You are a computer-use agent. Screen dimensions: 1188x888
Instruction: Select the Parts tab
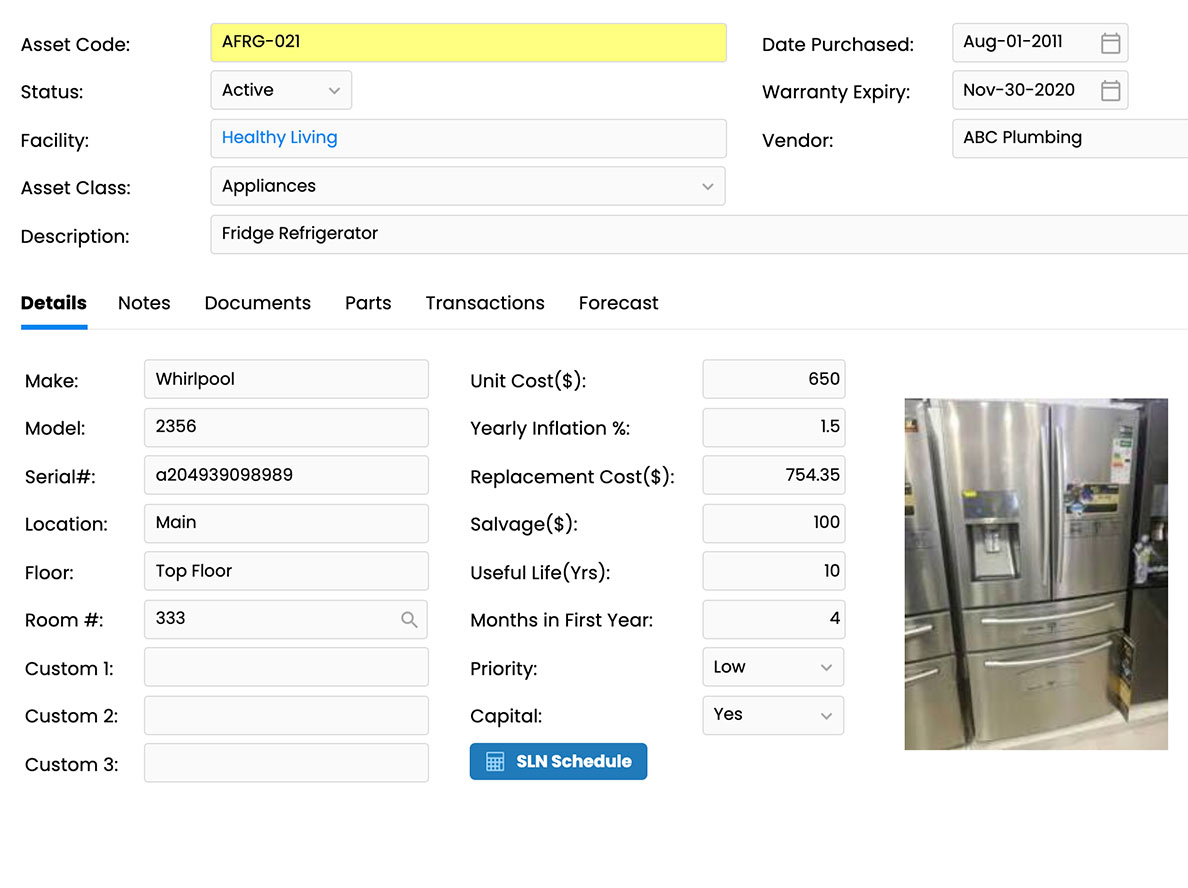pyautogui.click(x=367, y=303)
